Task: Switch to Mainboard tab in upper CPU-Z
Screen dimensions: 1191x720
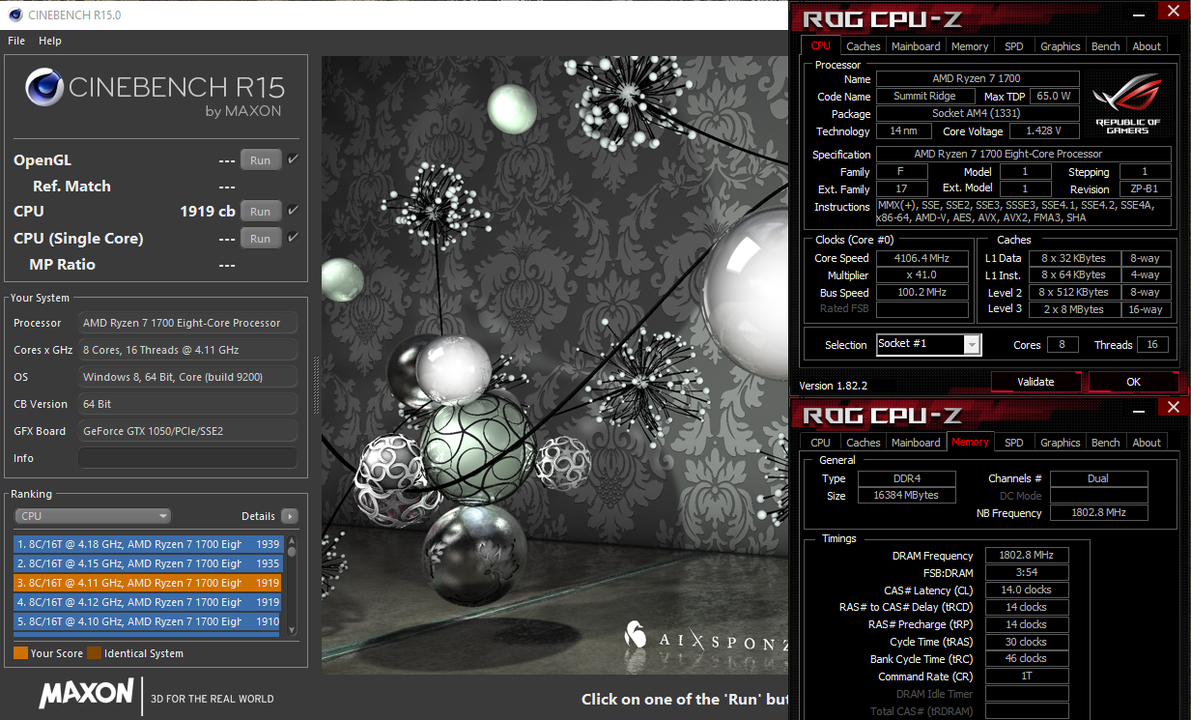Action: (x=915, y=46)
